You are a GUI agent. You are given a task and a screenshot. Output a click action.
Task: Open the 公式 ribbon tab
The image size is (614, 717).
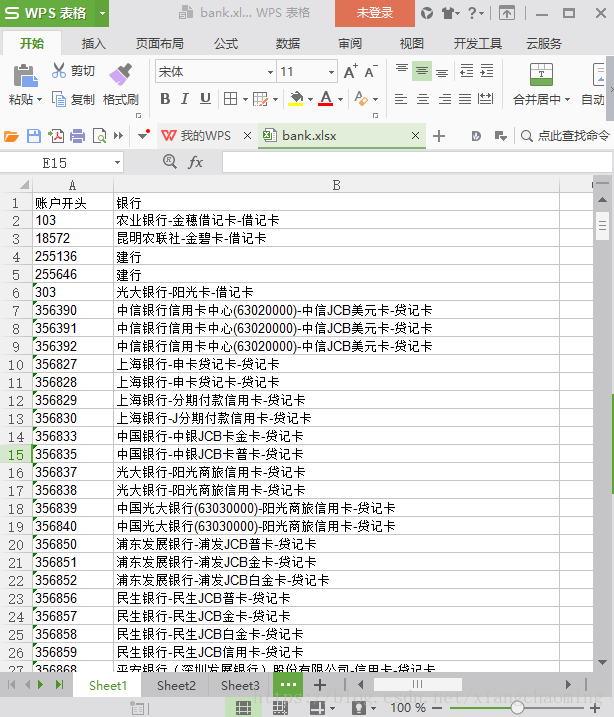pyautogui.click(x=226, y=44)
